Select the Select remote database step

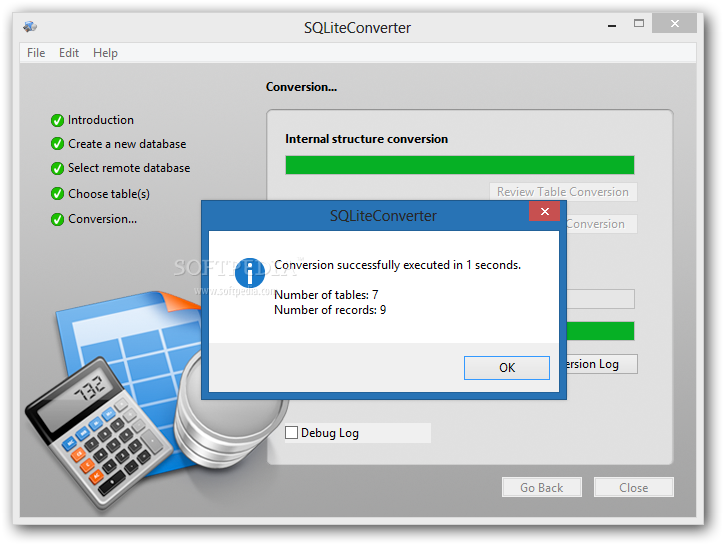tap(129, 168)
